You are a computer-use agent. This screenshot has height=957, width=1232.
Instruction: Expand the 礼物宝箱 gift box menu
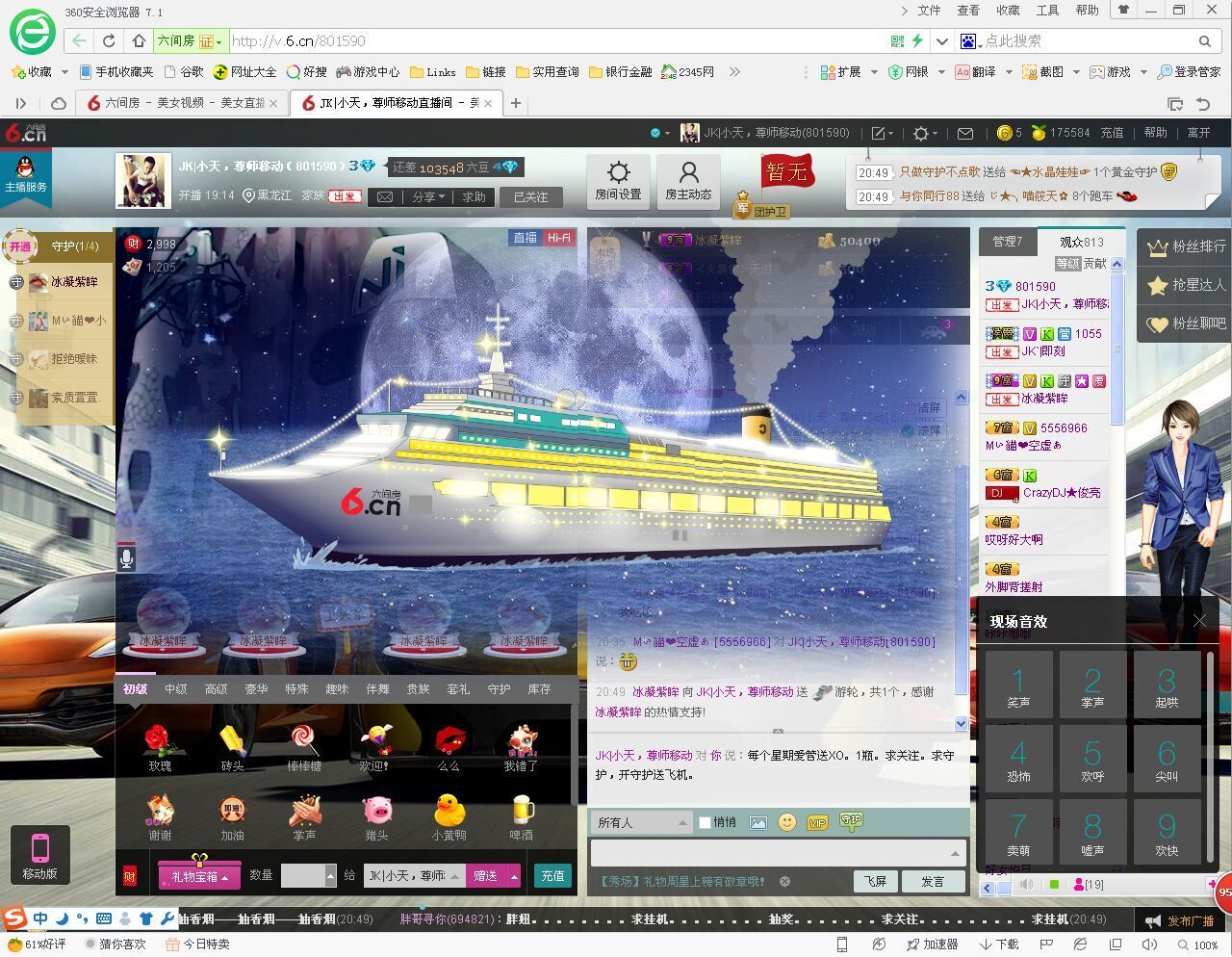point(199,876)
